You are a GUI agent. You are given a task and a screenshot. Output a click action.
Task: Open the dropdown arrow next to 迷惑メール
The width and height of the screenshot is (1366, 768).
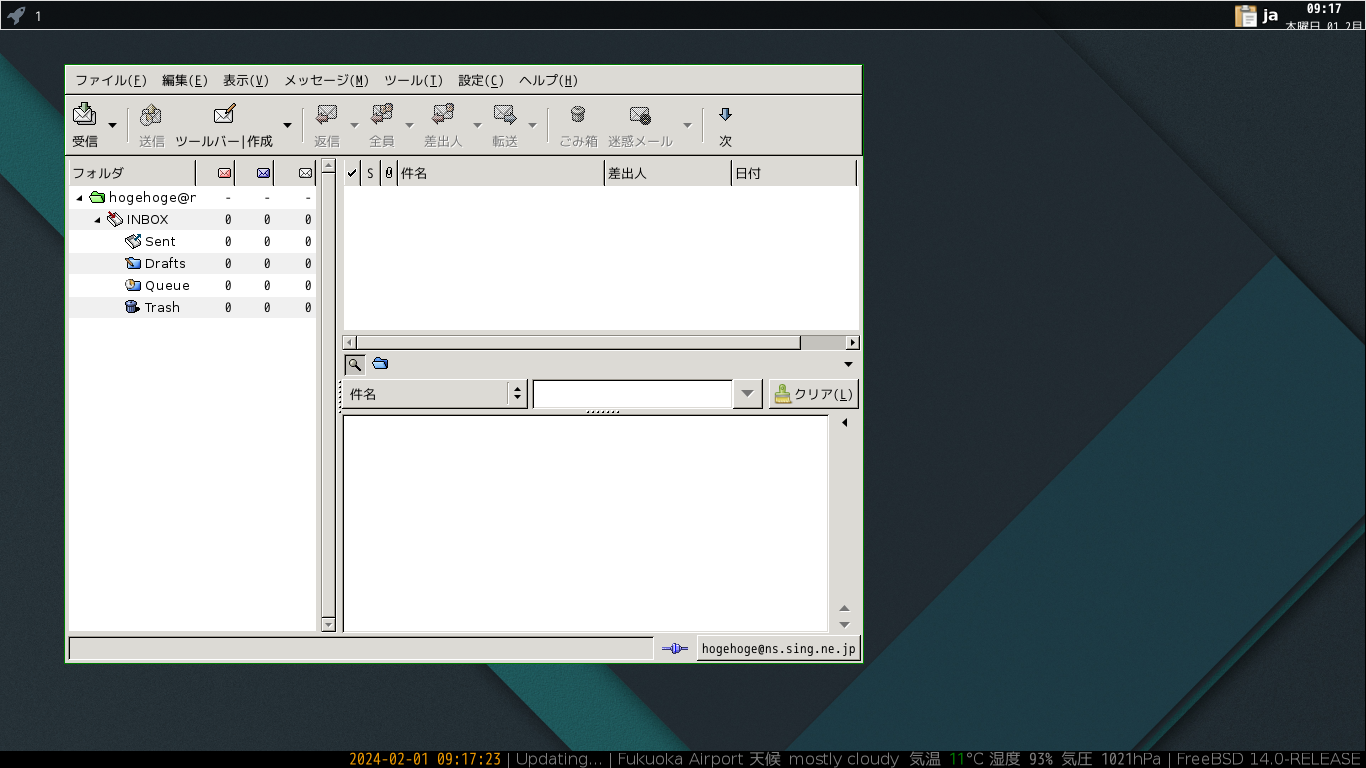tap(687, 126)
